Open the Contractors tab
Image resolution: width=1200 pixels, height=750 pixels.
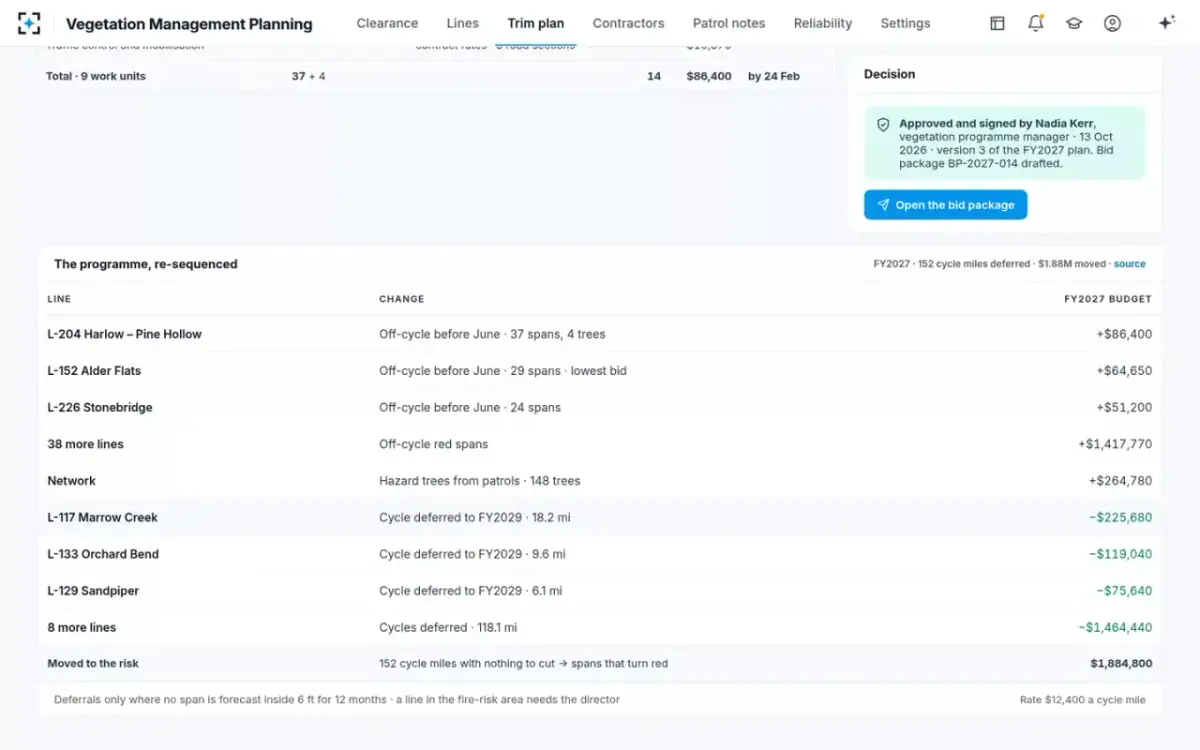point(628,23)
